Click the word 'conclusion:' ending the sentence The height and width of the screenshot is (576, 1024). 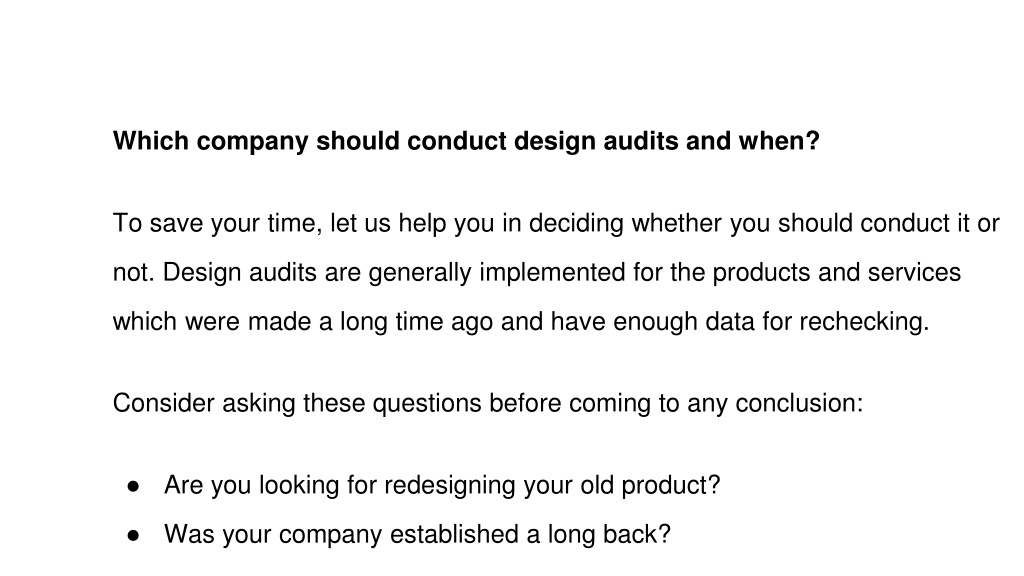799,403
